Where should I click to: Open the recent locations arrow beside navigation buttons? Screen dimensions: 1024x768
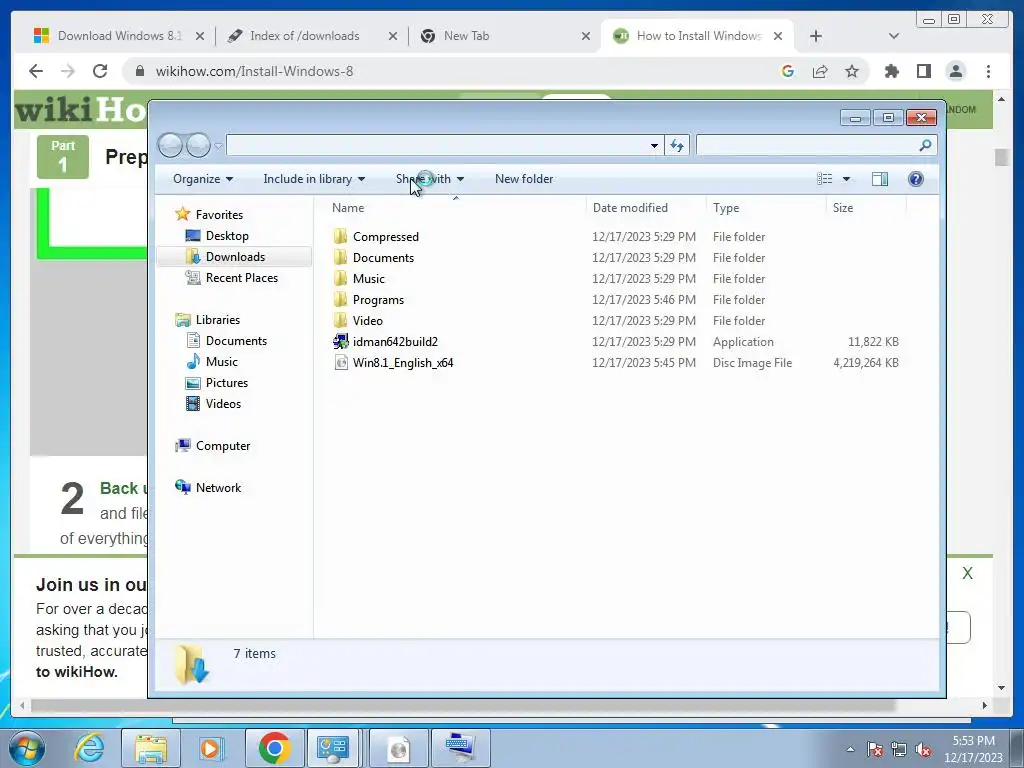click(x=218, y=146)
